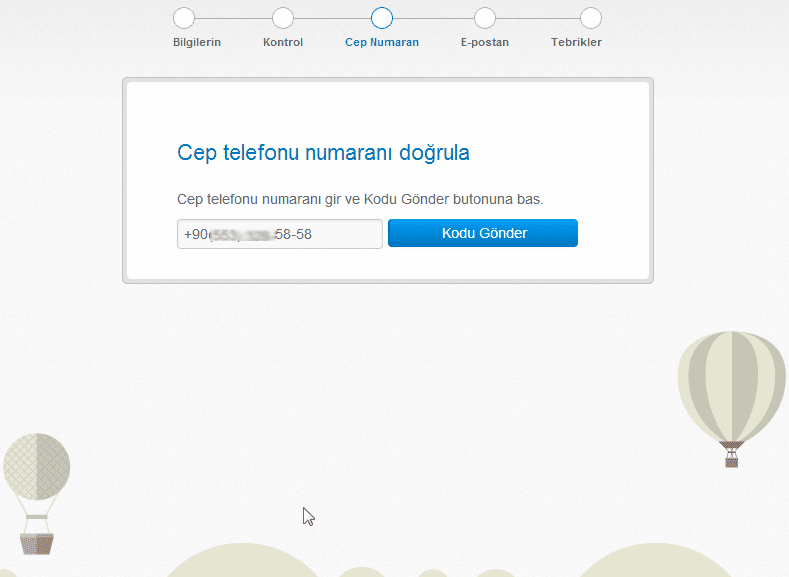The height and width of the screenshot is (577, 789).
Task: Select the Bilgilerin step circle
Action: tap(184, 18)
